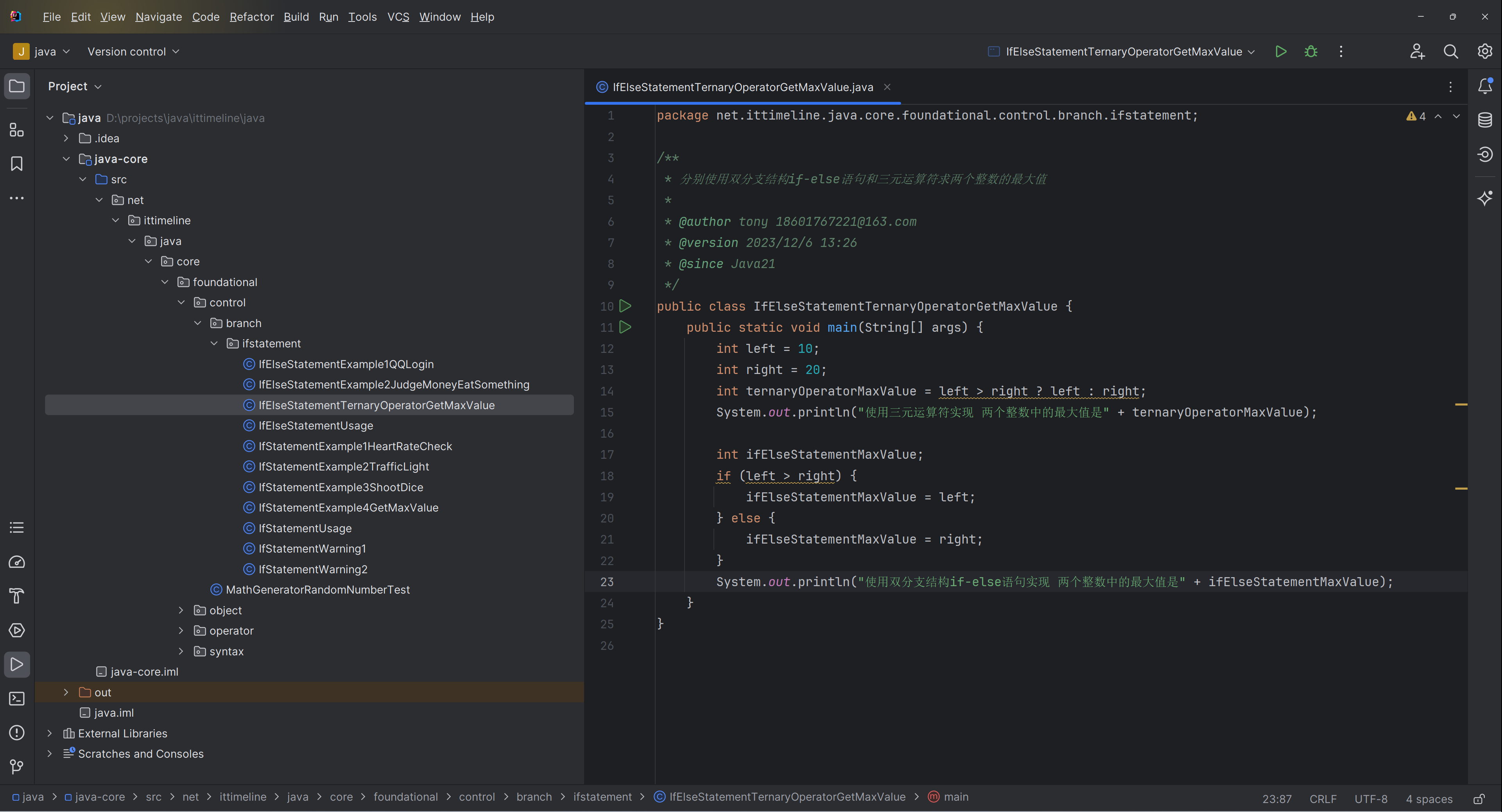Click the warning stripe marker near line 15
This screenshot has height=812, width=1502.
(x=1461, y=404)
